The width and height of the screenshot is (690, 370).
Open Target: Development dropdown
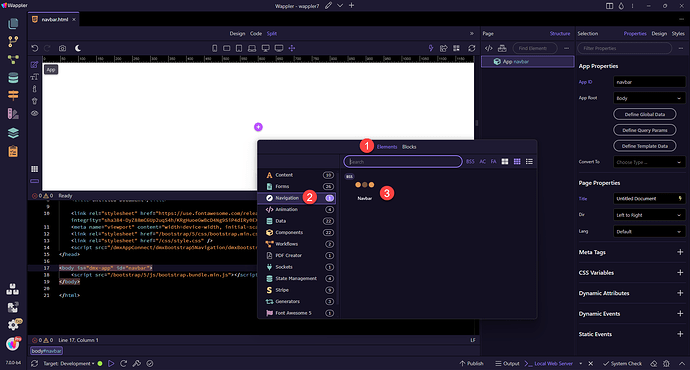click(x=69, y=363)
